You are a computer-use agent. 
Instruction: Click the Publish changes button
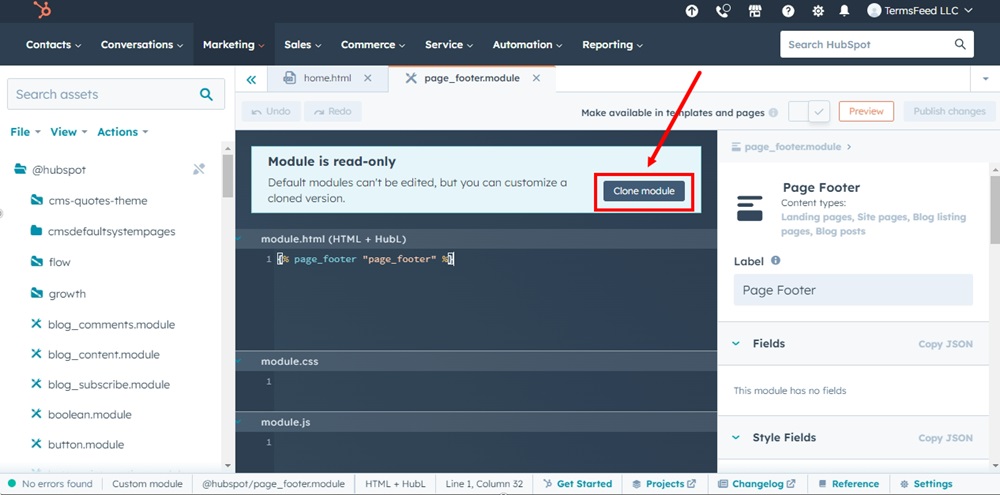(949, 112)
